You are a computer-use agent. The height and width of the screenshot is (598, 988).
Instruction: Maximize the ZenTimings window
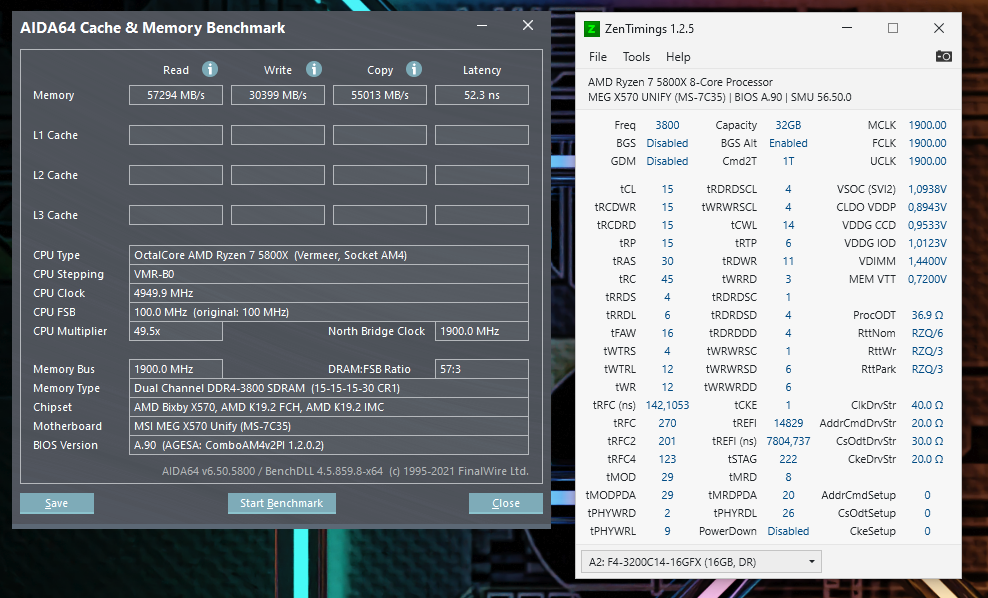point(893,28)
